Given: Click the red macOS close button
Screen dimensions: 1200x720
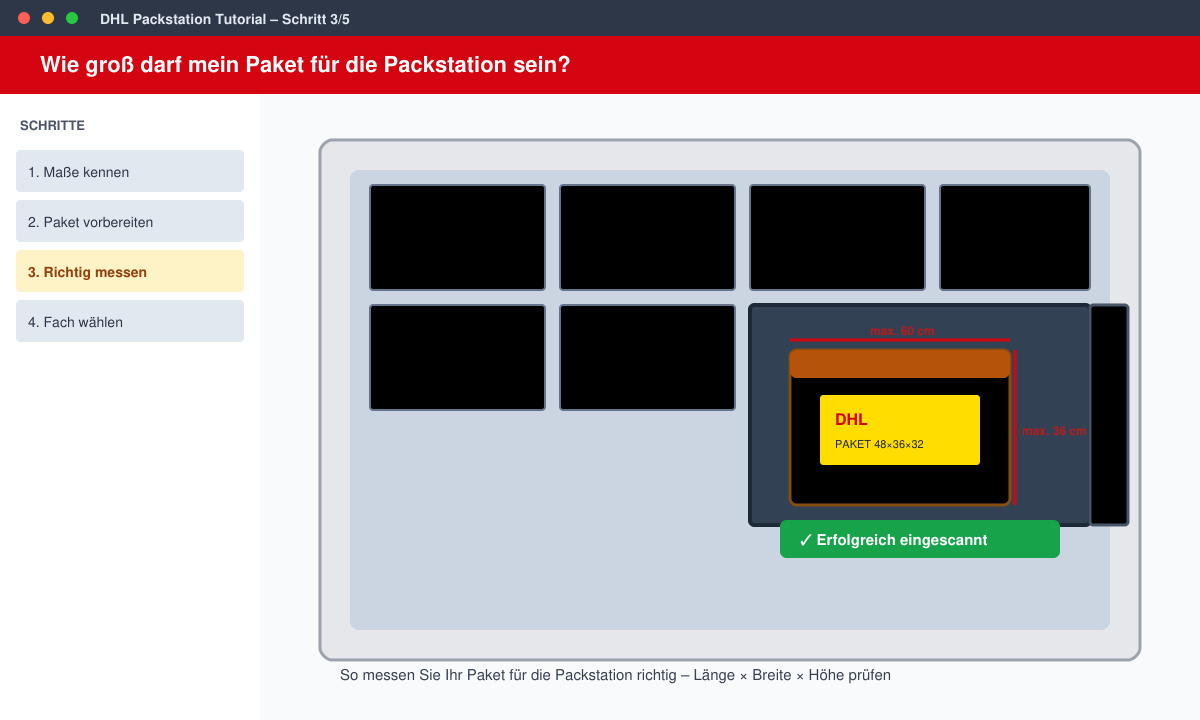Looking at the screenshot, I should pyautogui.click(x=24, y=18).
